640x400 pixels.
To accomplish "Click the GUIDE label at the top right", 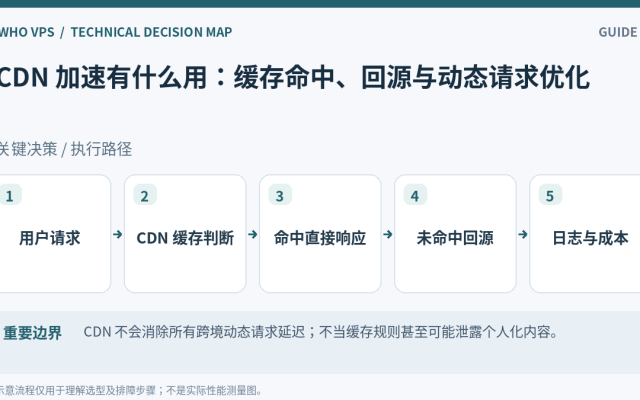I will click(619, 32).
